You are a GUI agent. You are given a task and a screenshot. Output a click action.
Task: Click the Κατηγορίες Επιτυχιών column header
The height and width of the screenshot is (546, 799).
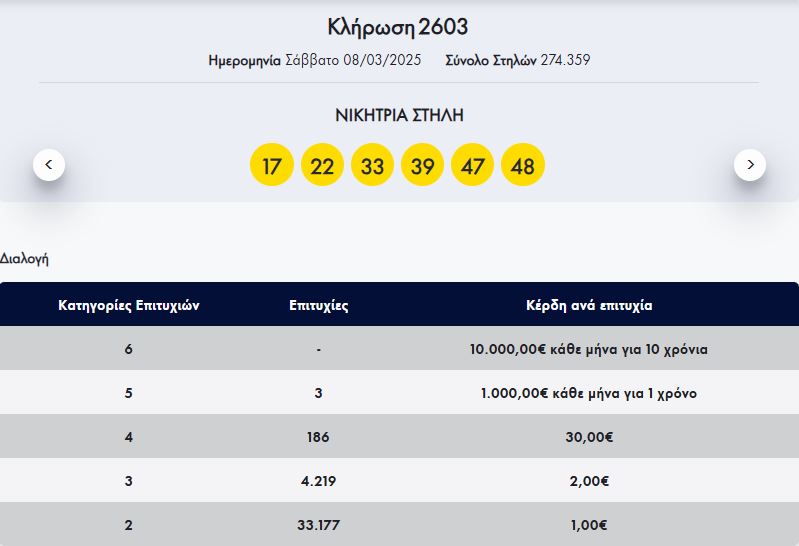(x=129, y=305)
